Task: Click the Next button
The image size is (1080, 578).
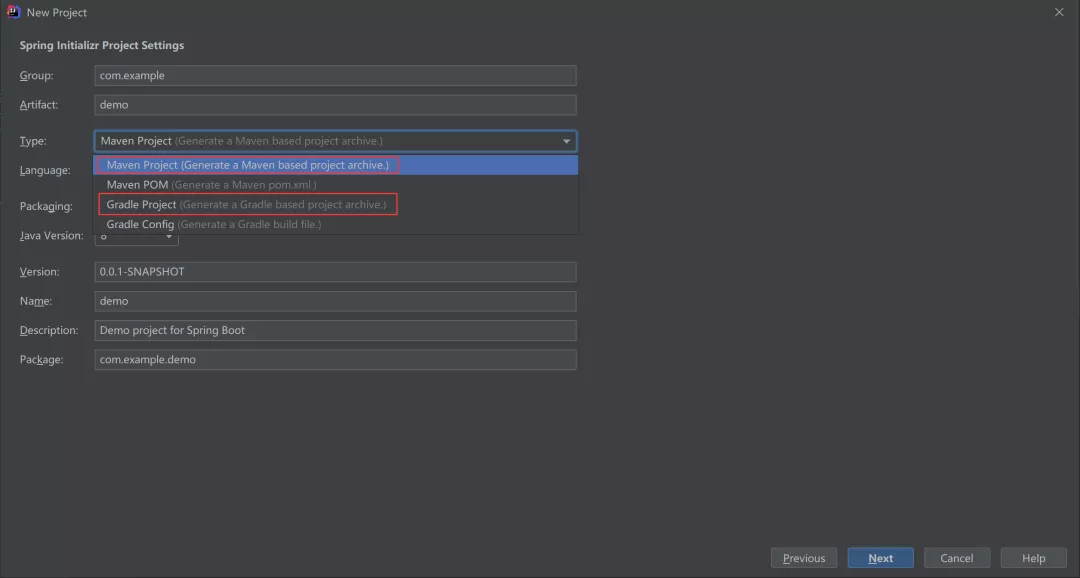Action: (x=880, y=558)
